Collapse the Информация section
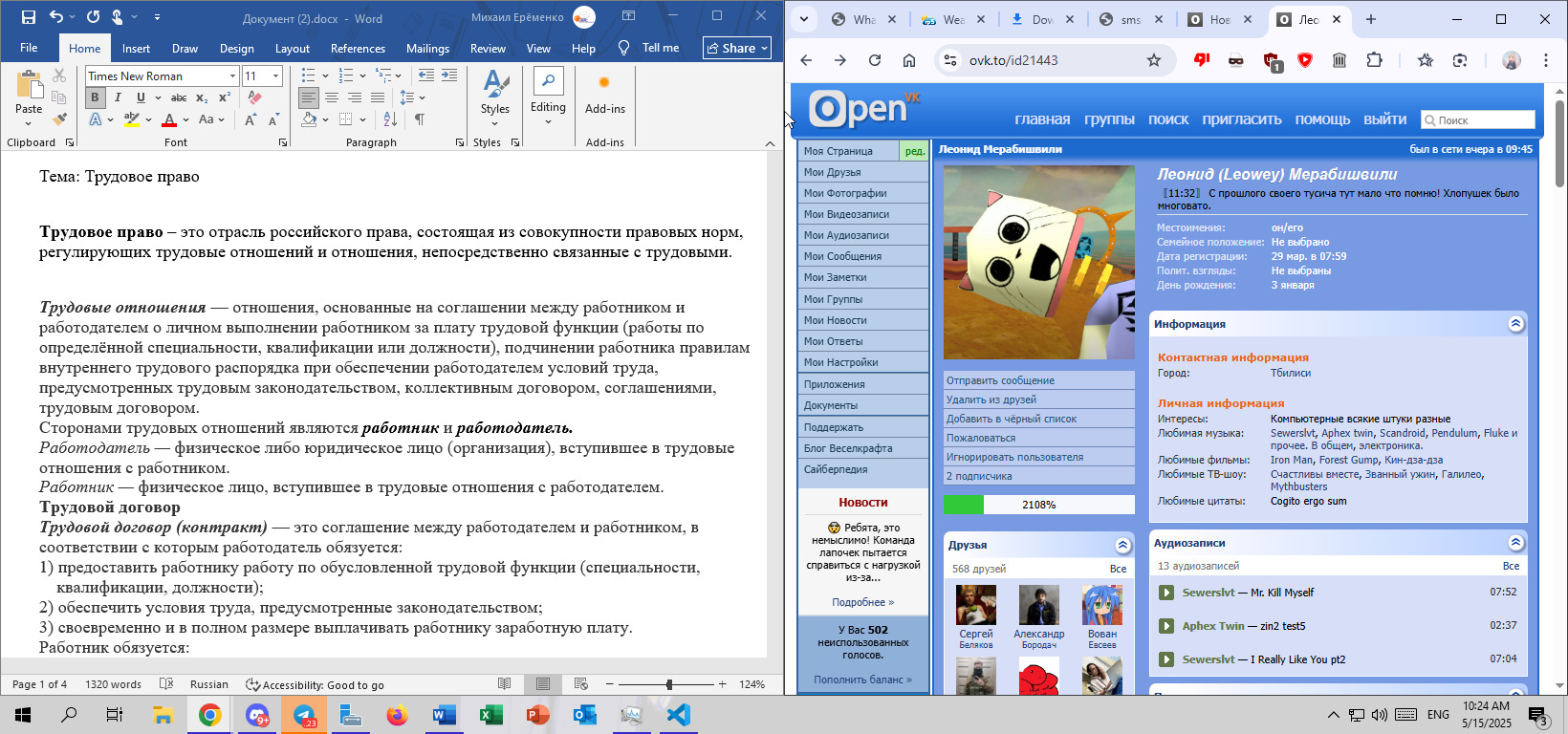Image resolution: width=1568 pixels, height=734 pixels. (1515, 324)
